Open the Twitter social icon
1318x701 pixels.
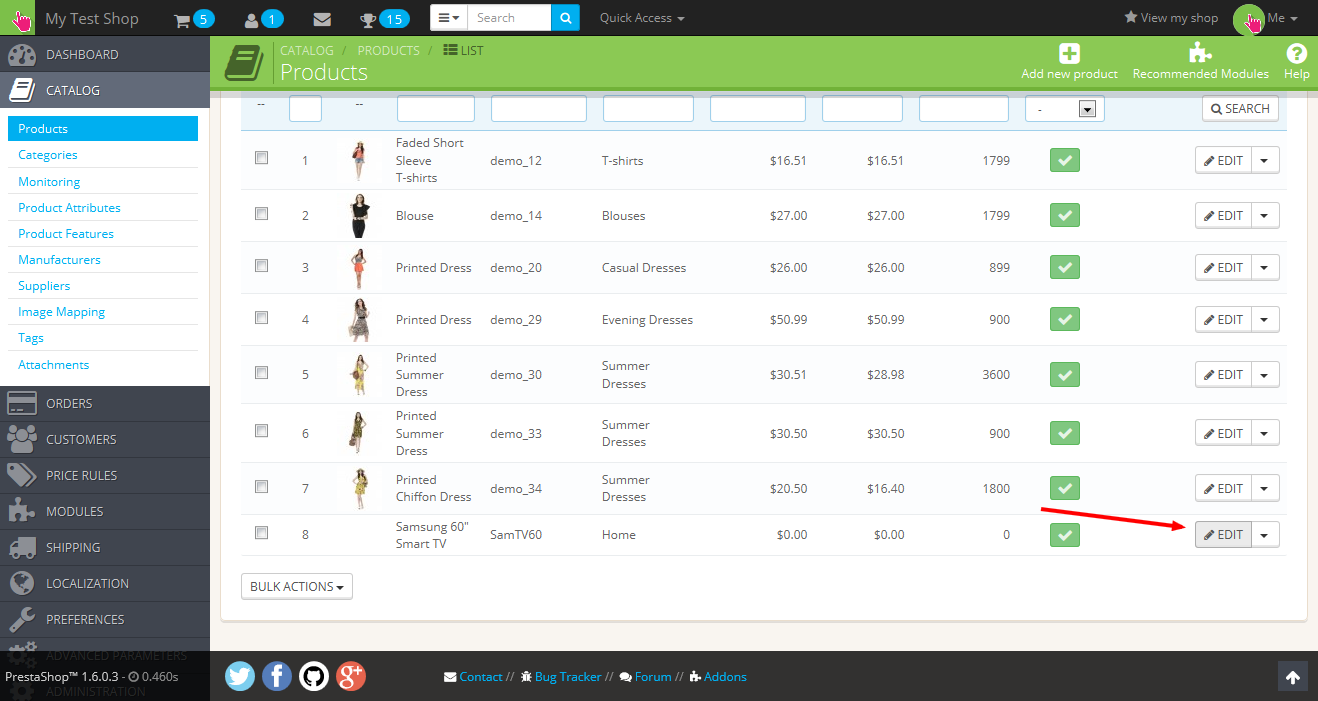(240, 676)
